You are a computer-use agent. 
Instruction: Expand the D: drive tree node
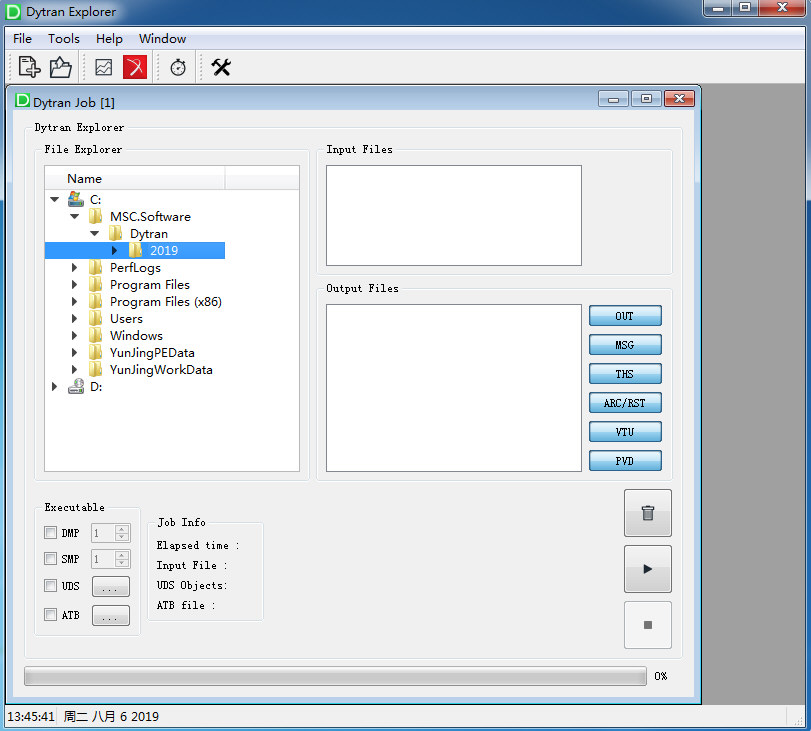(55, 387)
